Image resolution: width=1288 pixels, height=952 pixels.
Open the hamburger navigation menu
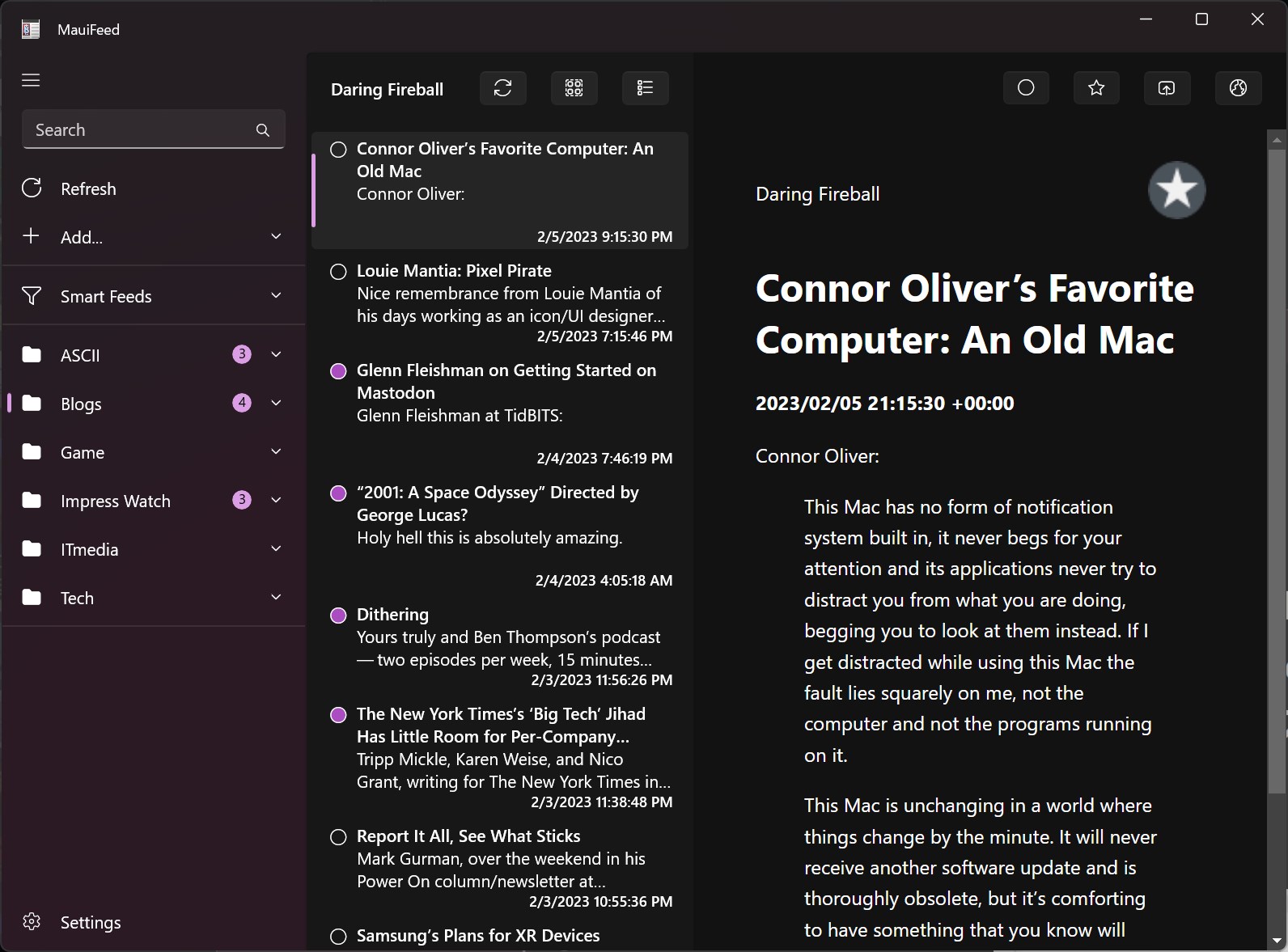(31, 80)
